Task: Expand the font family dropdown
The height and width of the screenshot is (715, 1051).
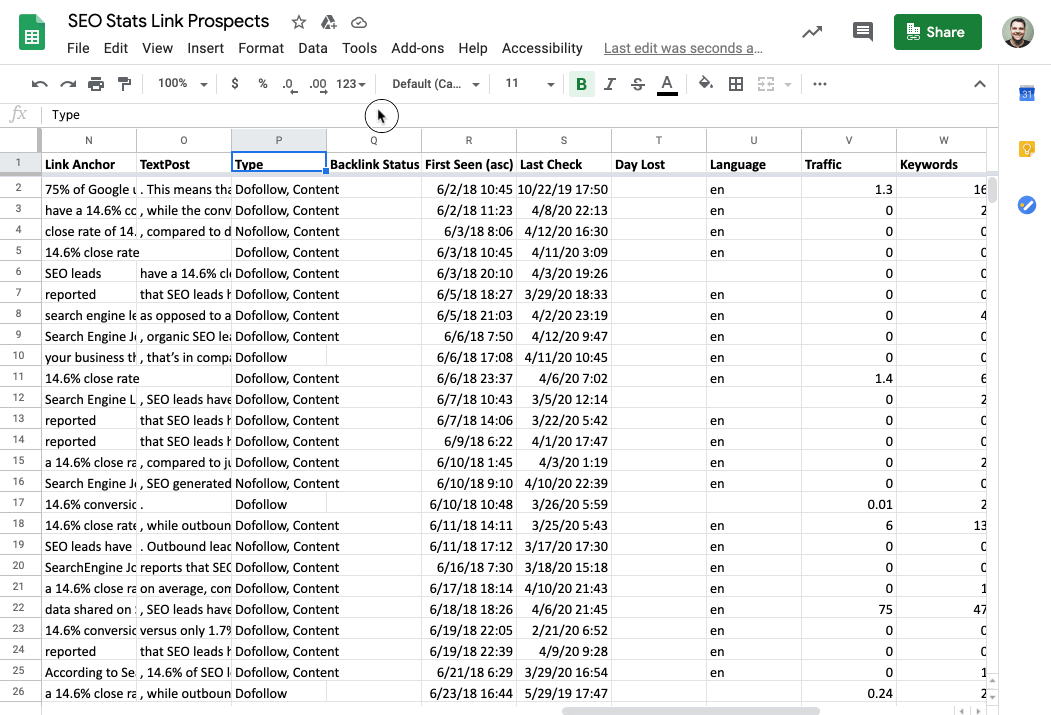Action: pyautogui.click(x=435, y=84)
